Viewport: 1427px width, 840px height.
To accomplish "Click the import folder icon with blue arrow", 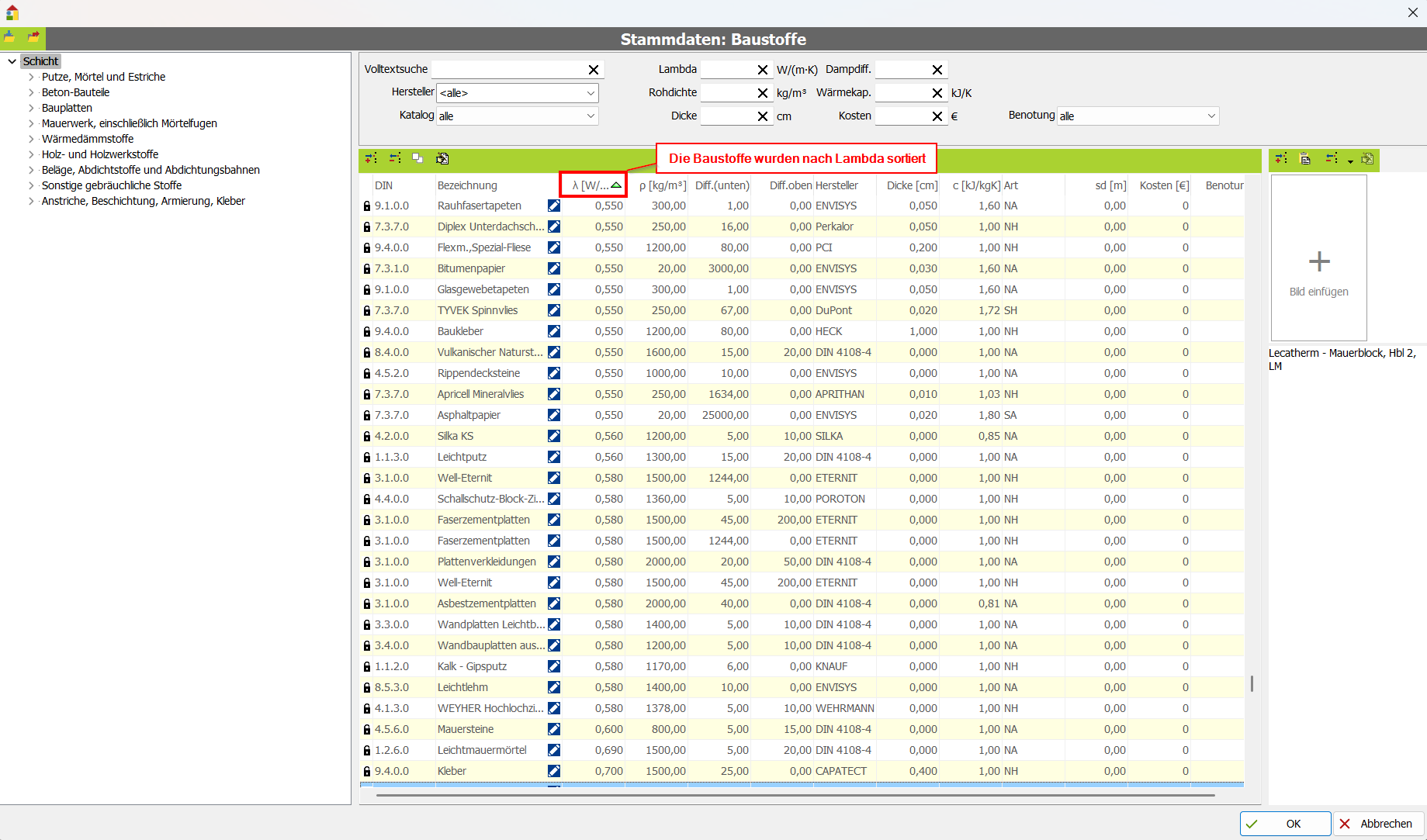I will pos(10,36).
